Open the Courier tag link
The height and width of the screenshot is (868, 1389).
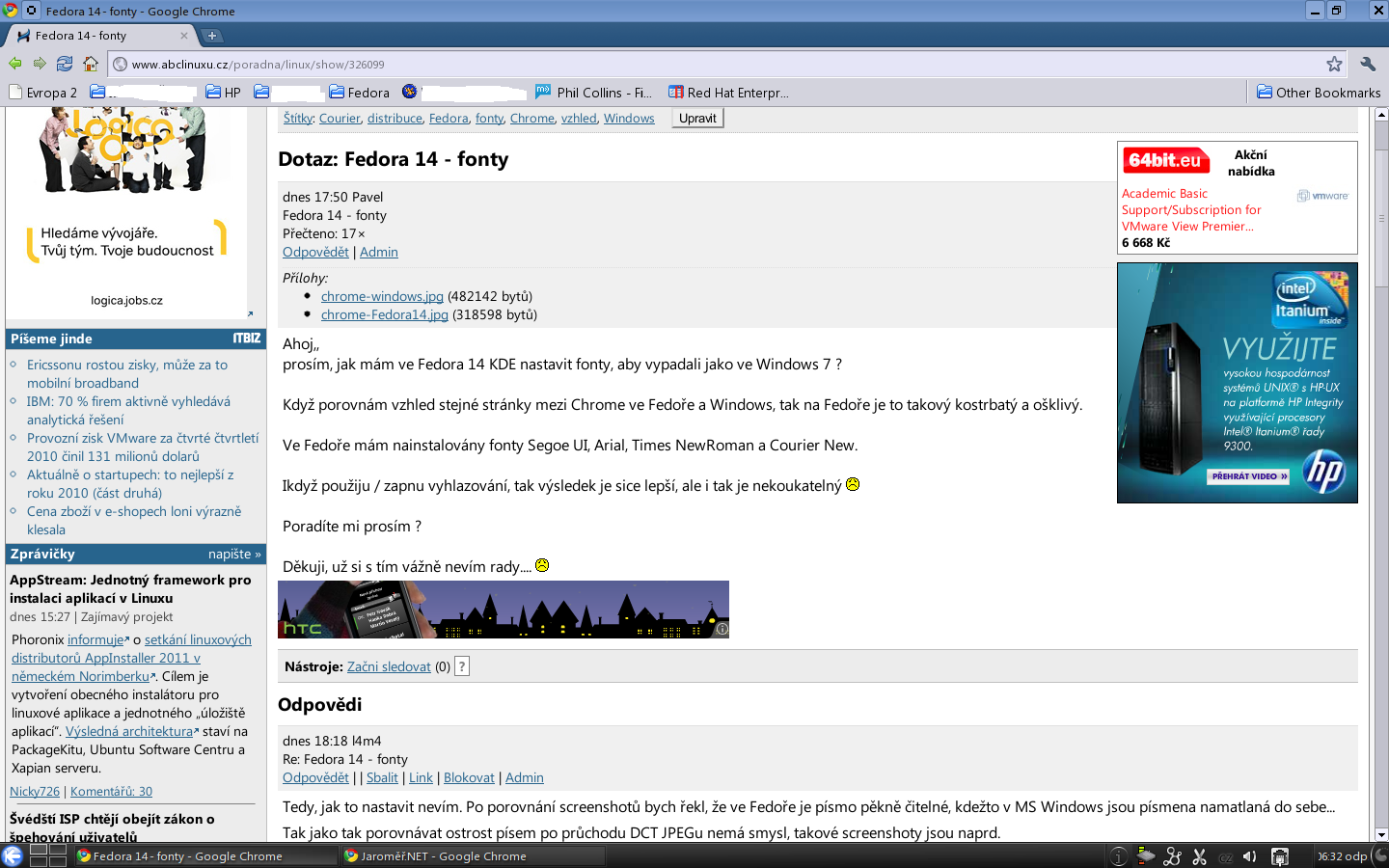340,119
